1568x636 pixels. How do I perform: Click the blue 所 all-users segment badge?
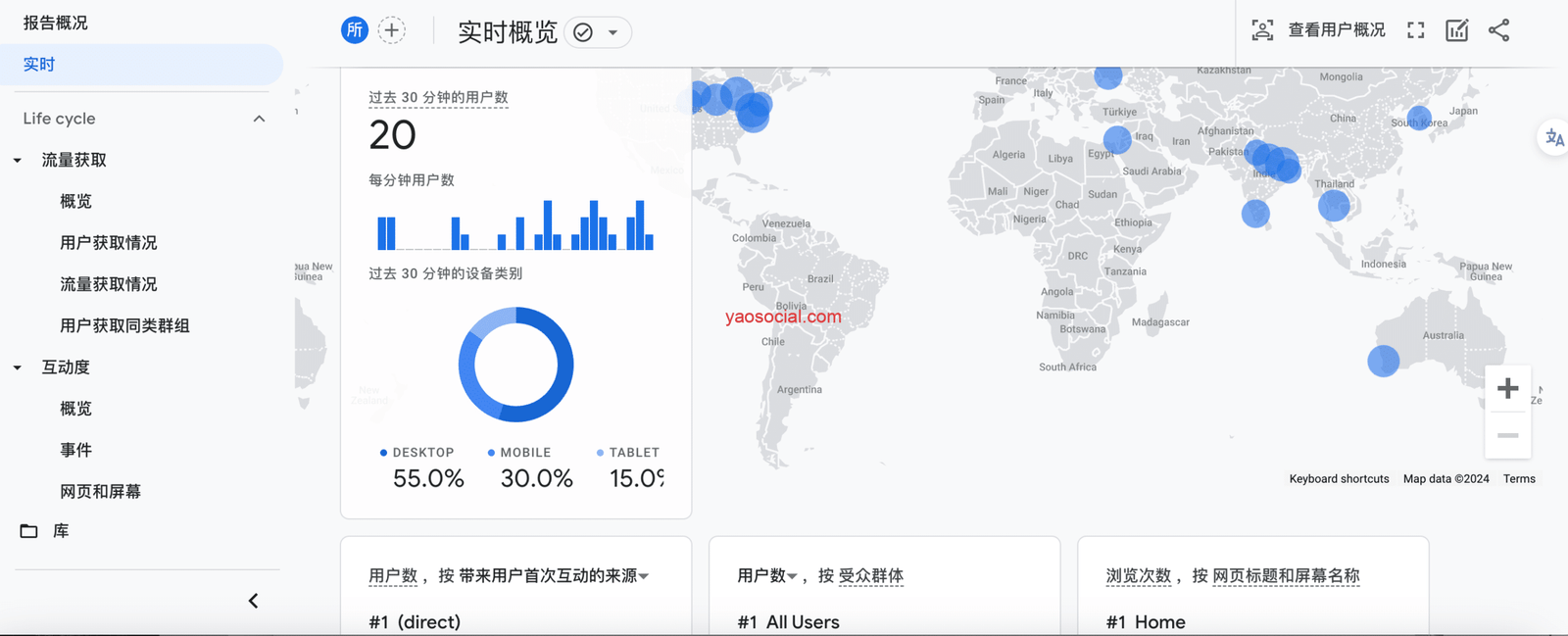point(354,30)
